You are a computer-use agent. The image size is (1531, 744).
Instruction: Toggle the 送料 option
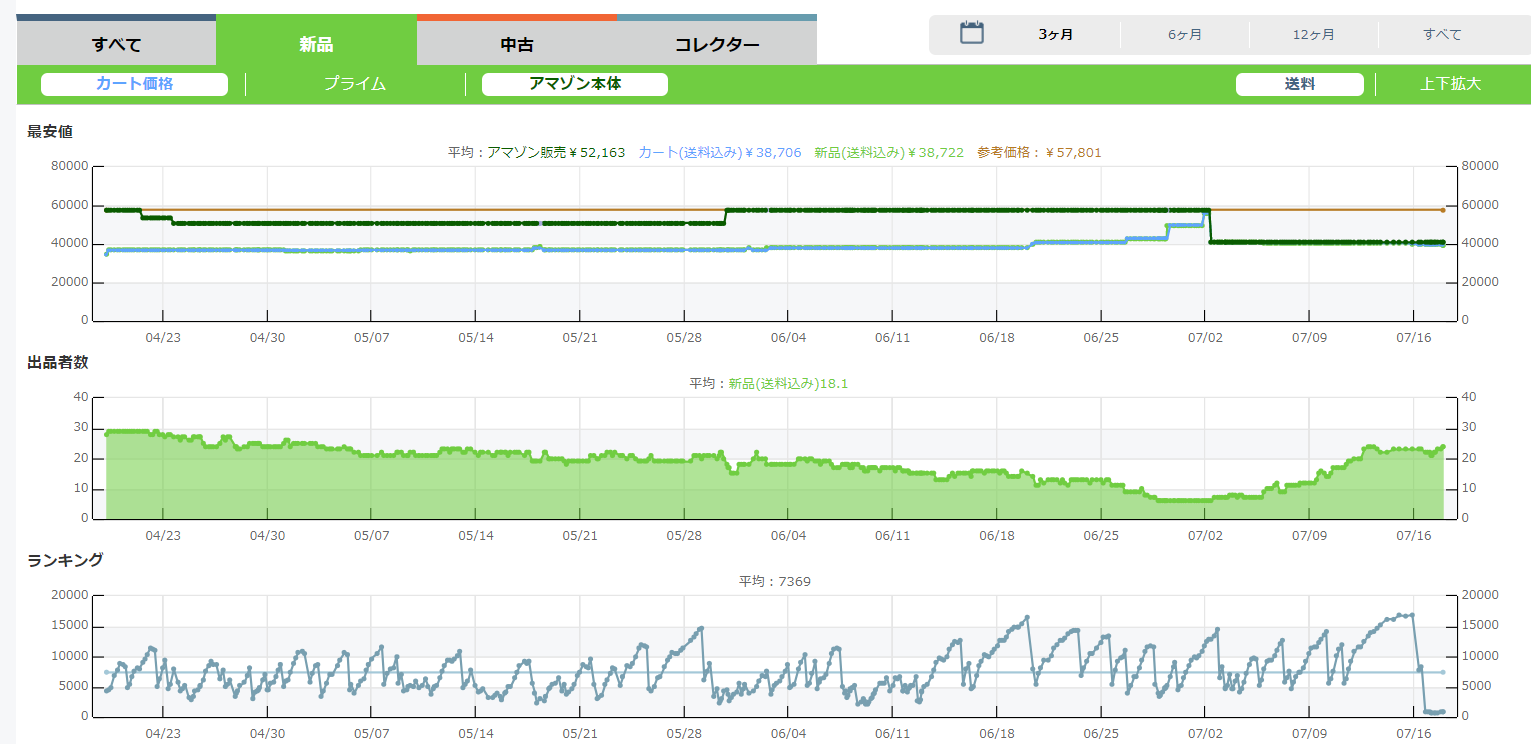(x=1299, y=84)
